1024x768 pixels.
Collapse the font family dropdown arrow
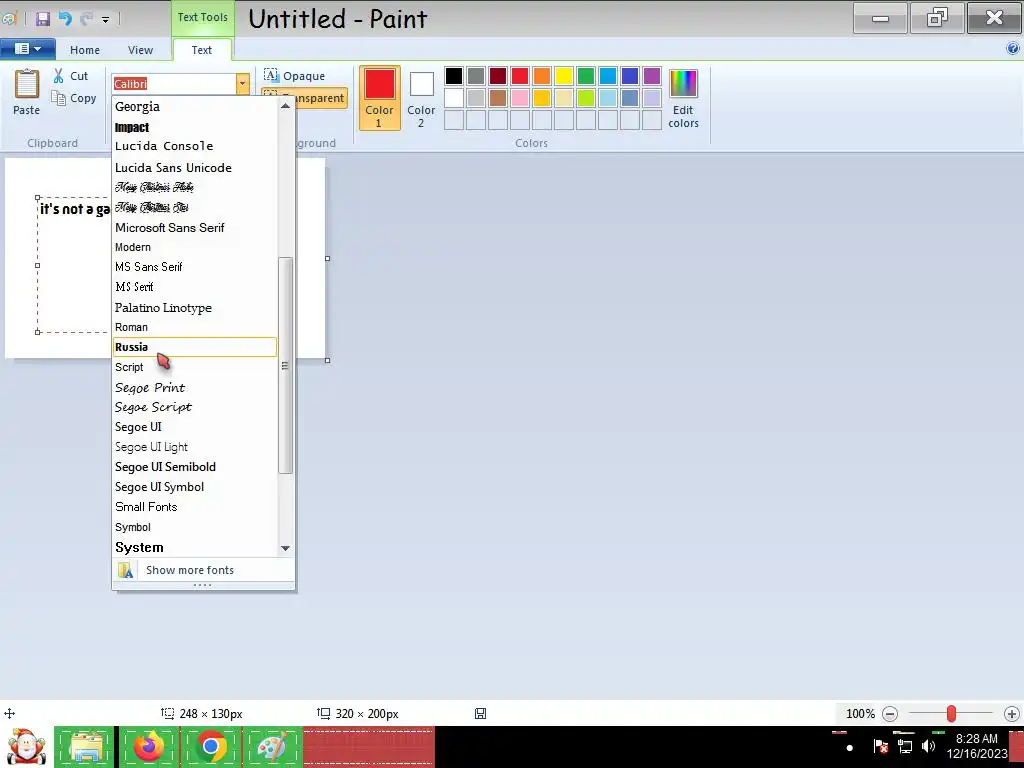tap(242, 84)
